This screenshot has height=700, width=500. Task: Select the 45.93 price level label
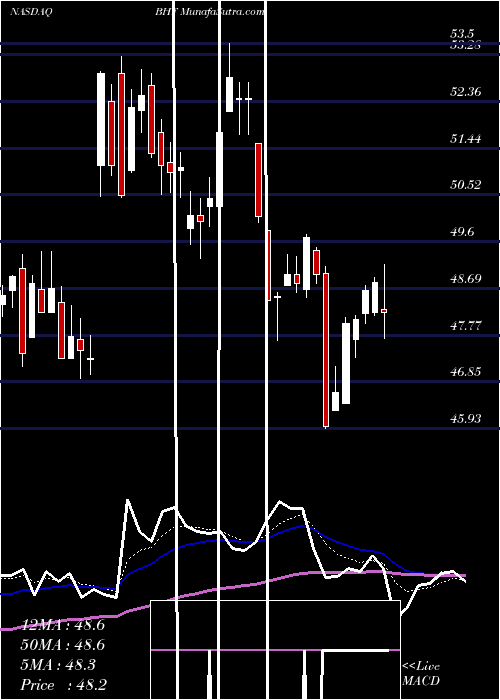[466, 418]
